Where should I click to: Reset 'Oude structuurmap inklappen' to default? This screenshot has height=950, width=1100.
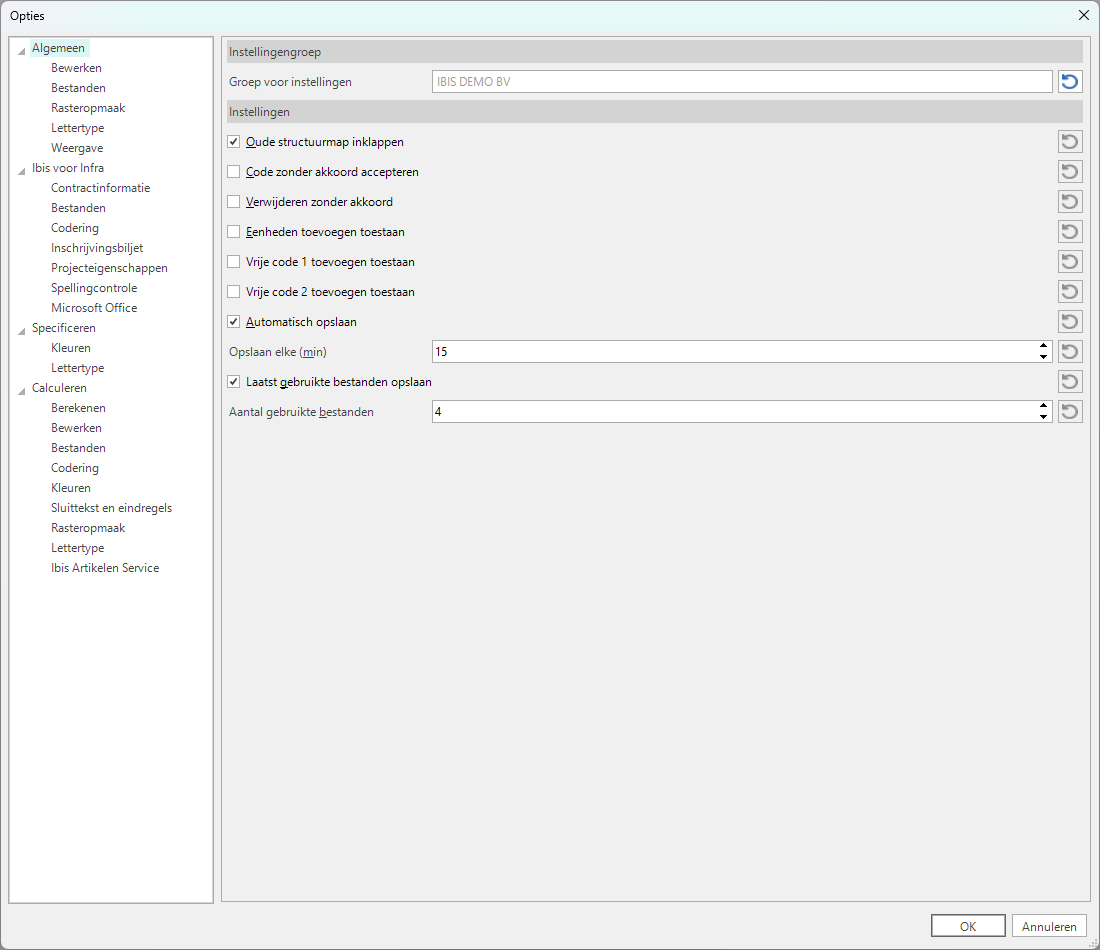click(1070, 142)
